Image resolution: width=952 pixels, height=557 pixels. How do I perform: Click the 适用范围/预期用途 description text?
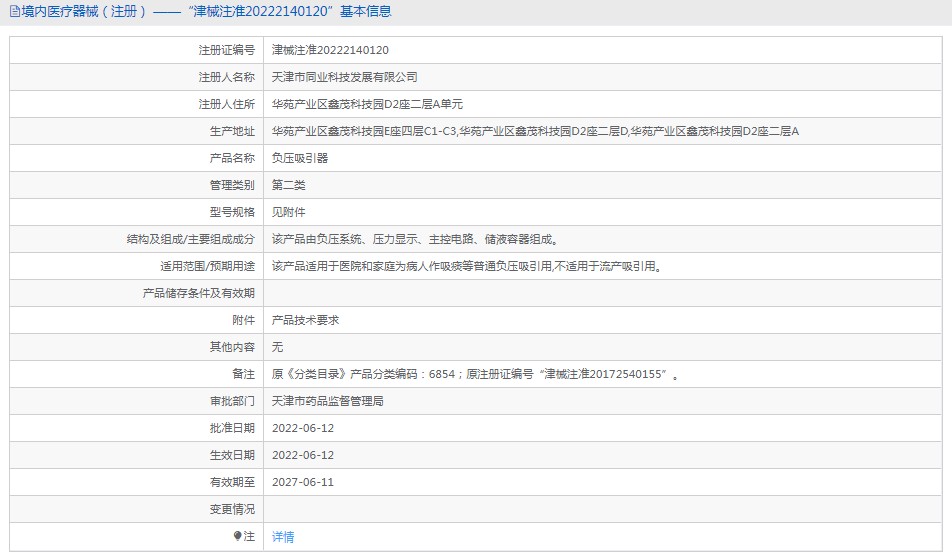(x=467, y=266)
